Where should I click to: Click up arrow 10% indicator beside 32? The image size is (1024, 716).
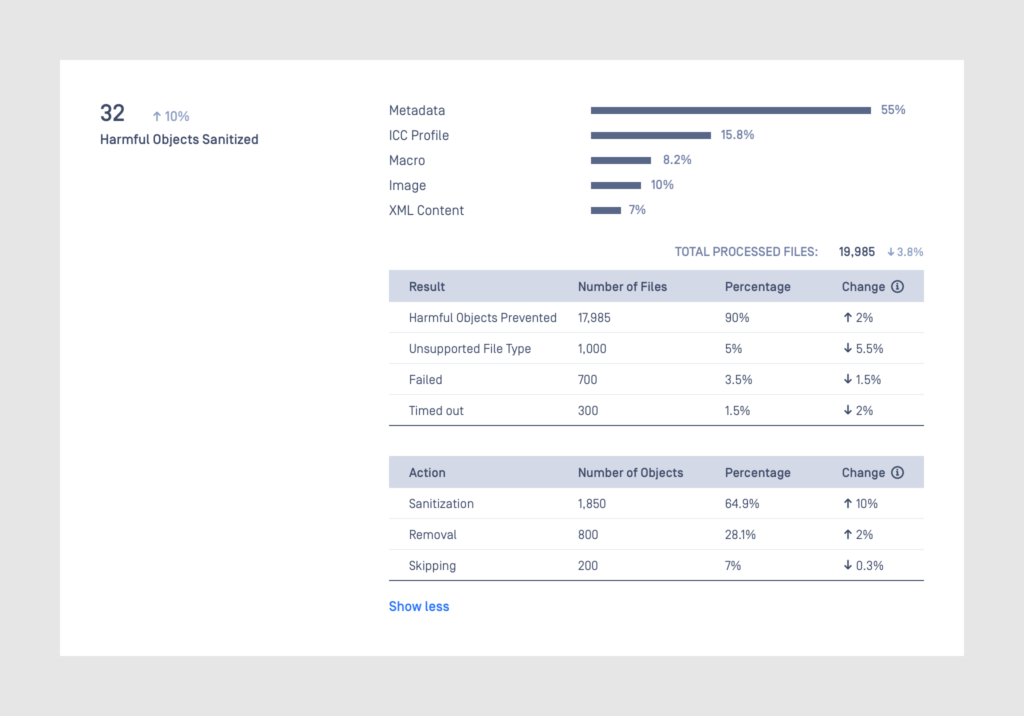[x=171, y=116]
